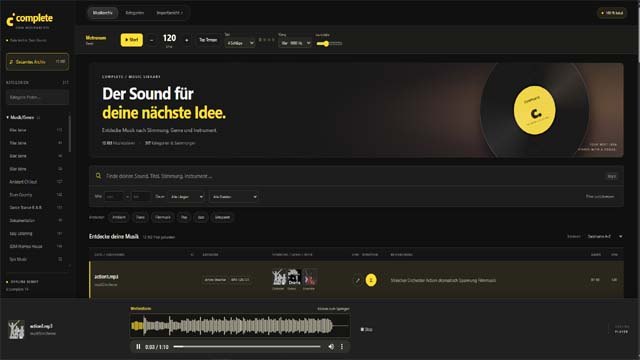Image resolution: width=640 pixels, height=360 pixels.
Task: Start the metronome
Action: pos(131,40)
